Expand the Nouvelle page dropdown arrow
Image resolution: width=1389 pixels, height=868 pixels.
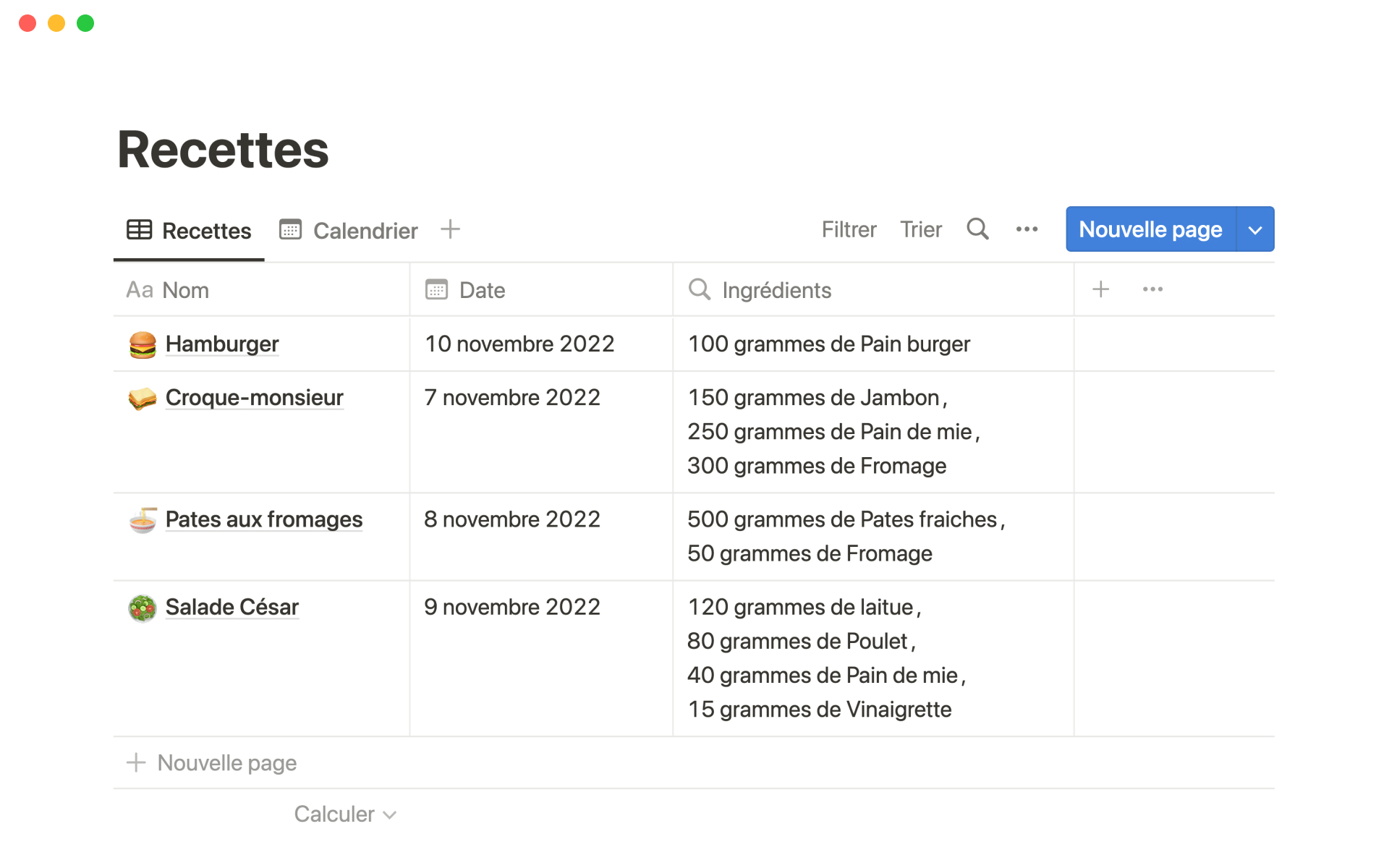click(1255, 230)
